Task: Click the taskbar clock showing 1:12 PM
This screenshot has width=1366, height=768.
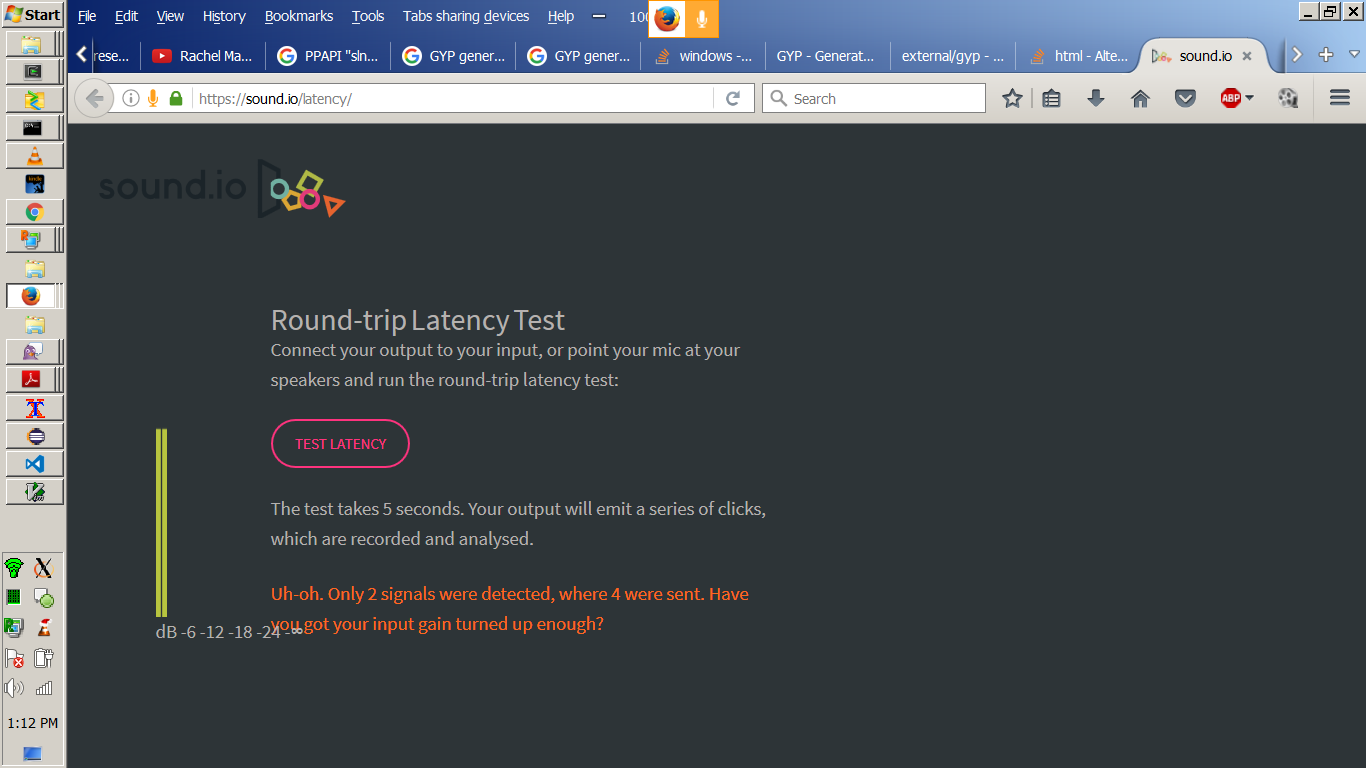Action: tap(33, 722)
